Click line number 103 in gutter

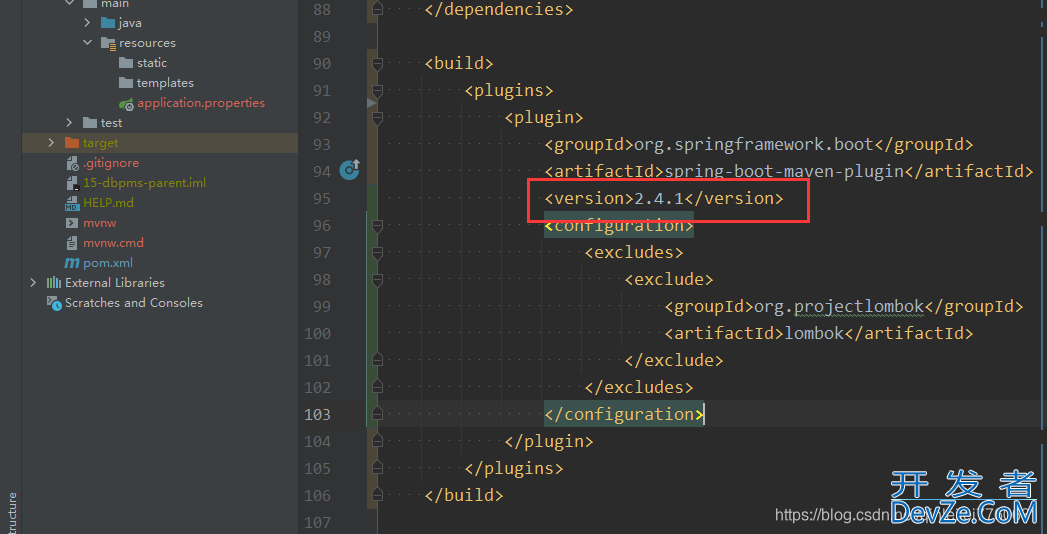coord(317,415)
